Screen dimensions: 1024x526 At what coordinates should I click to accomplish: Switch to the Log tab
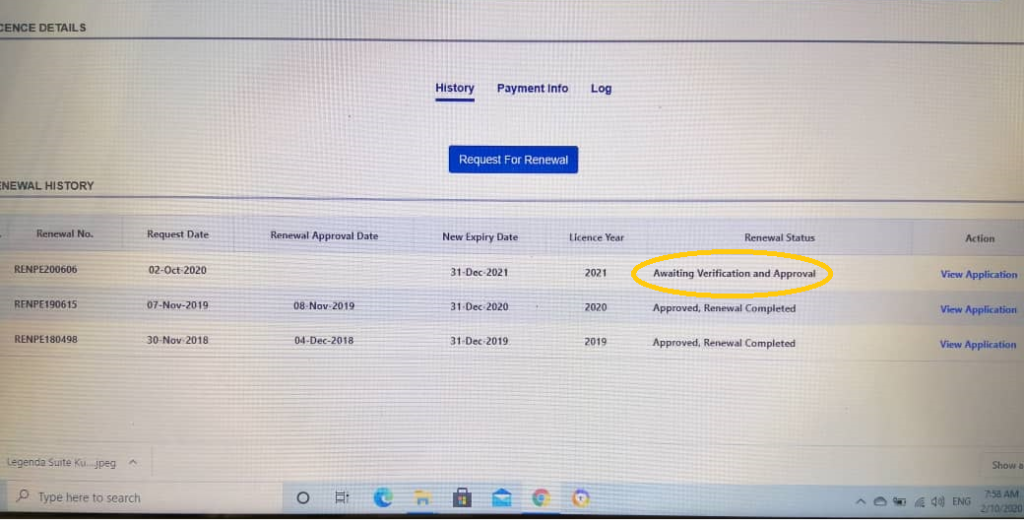[601, 88]
